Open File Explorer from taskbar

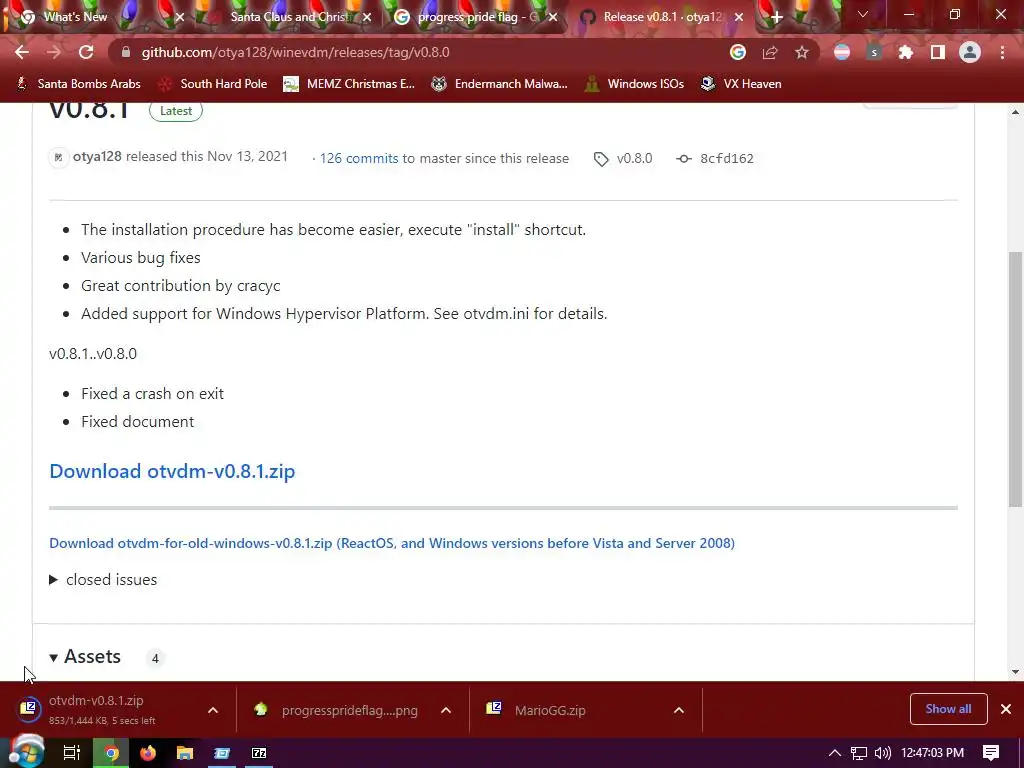pos(185,753)
